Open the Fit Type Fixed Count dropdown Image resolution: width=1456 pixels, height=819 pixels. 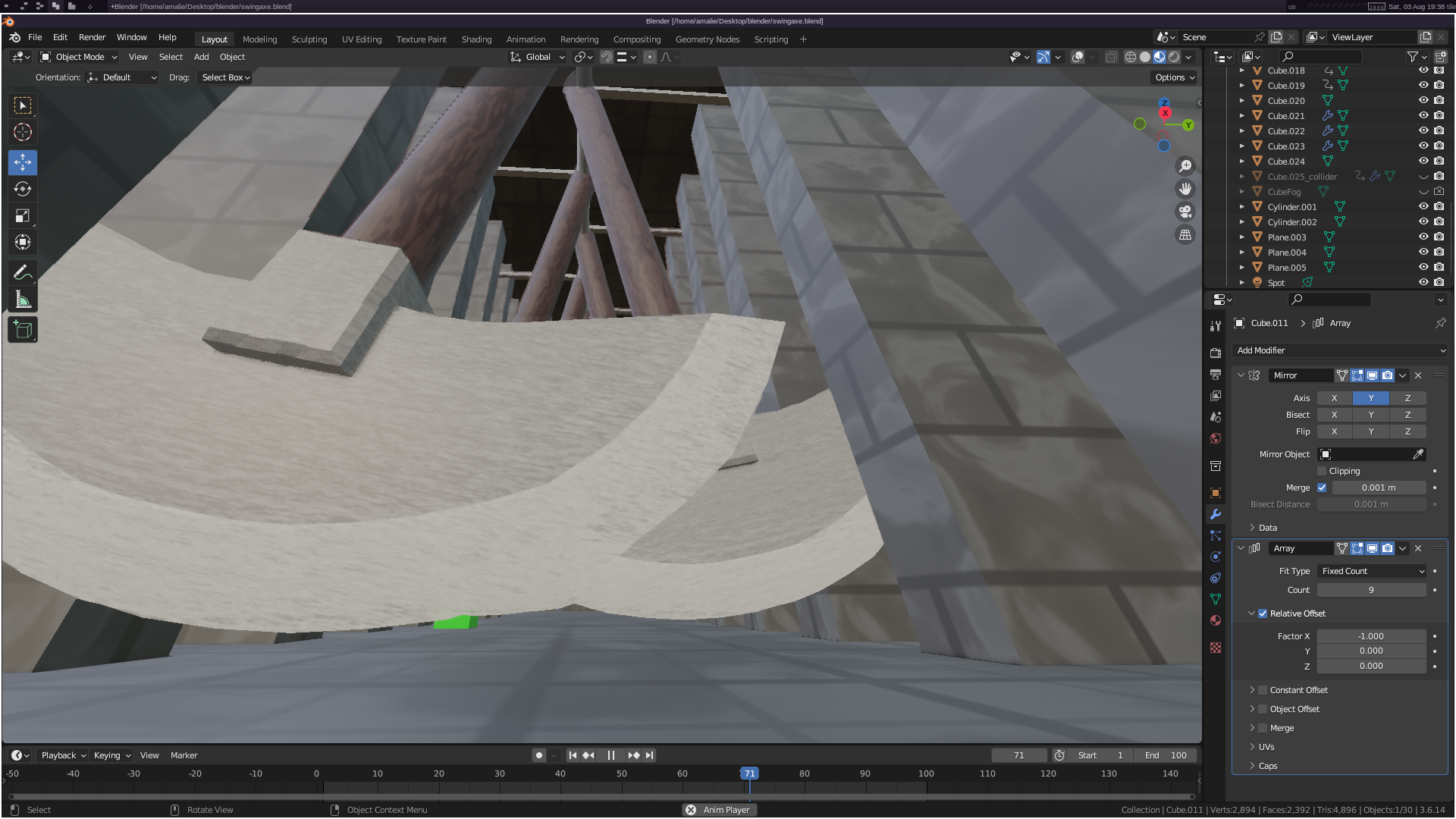(1372, 571)
